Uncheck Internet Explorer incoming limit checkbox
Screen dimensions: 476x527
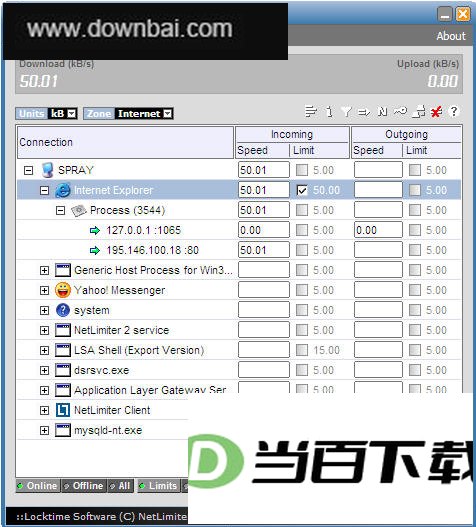coord(302,190)
